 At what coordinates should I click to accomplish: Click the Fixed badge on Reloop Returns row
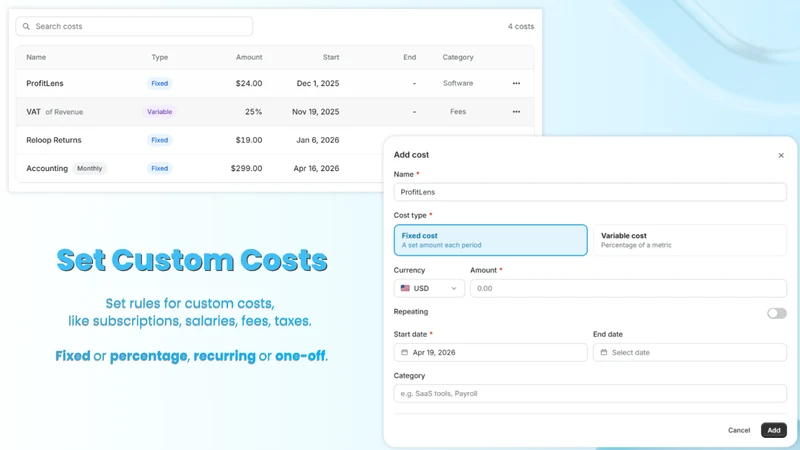pos(160,140)
